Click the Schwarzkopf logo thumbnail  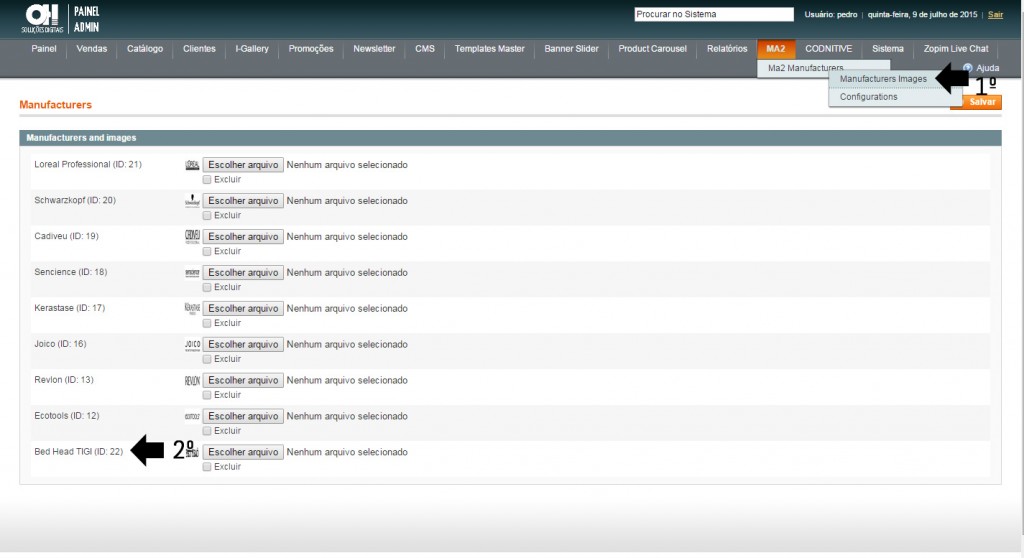coord(192,201)
